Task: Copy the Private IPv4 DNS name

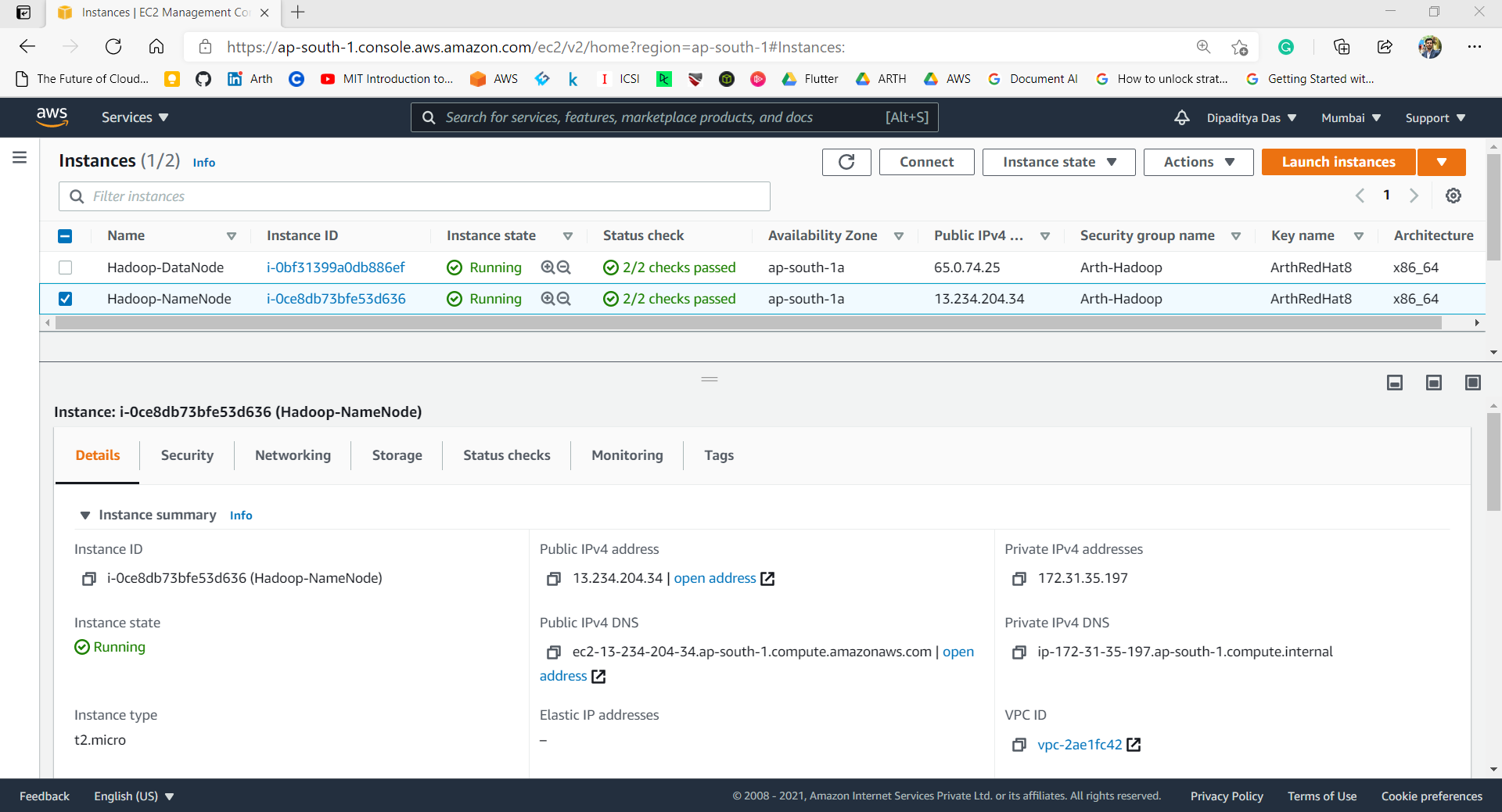Action: [x=1019, y=652]
